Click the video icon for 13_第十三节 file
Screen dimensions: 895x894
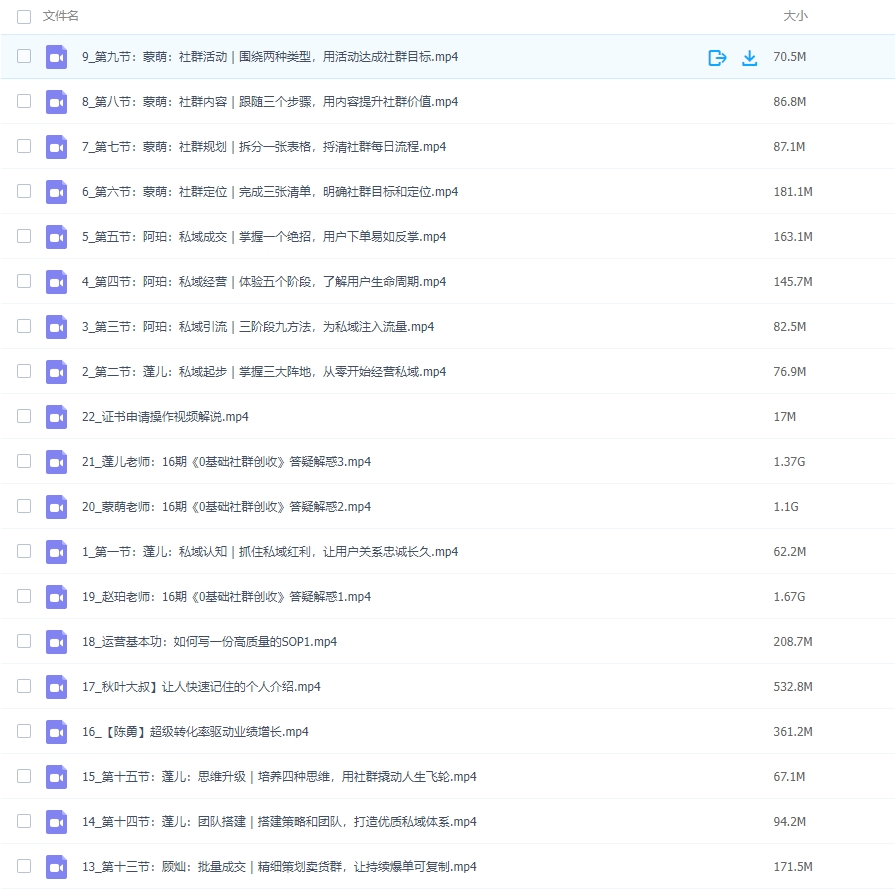[57, 867]
